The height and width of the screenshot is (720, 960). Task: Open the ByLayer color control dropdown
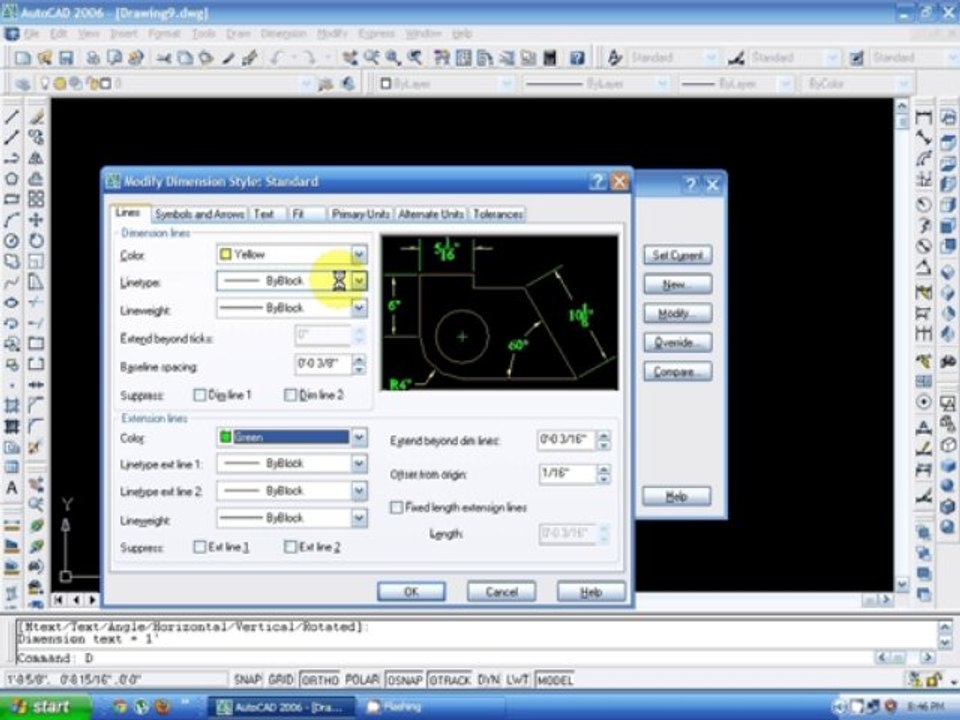[x=507, y=83]
